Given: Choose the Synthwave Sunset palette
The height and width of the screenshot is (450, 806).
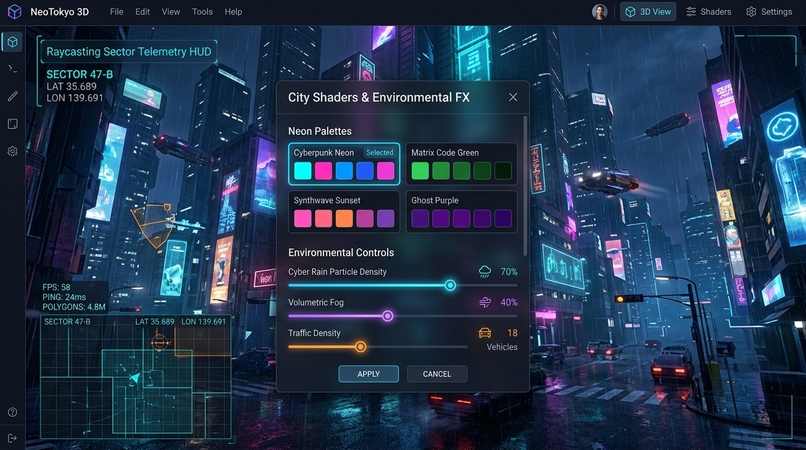Looking at the screenshot, I should [344, 212].
